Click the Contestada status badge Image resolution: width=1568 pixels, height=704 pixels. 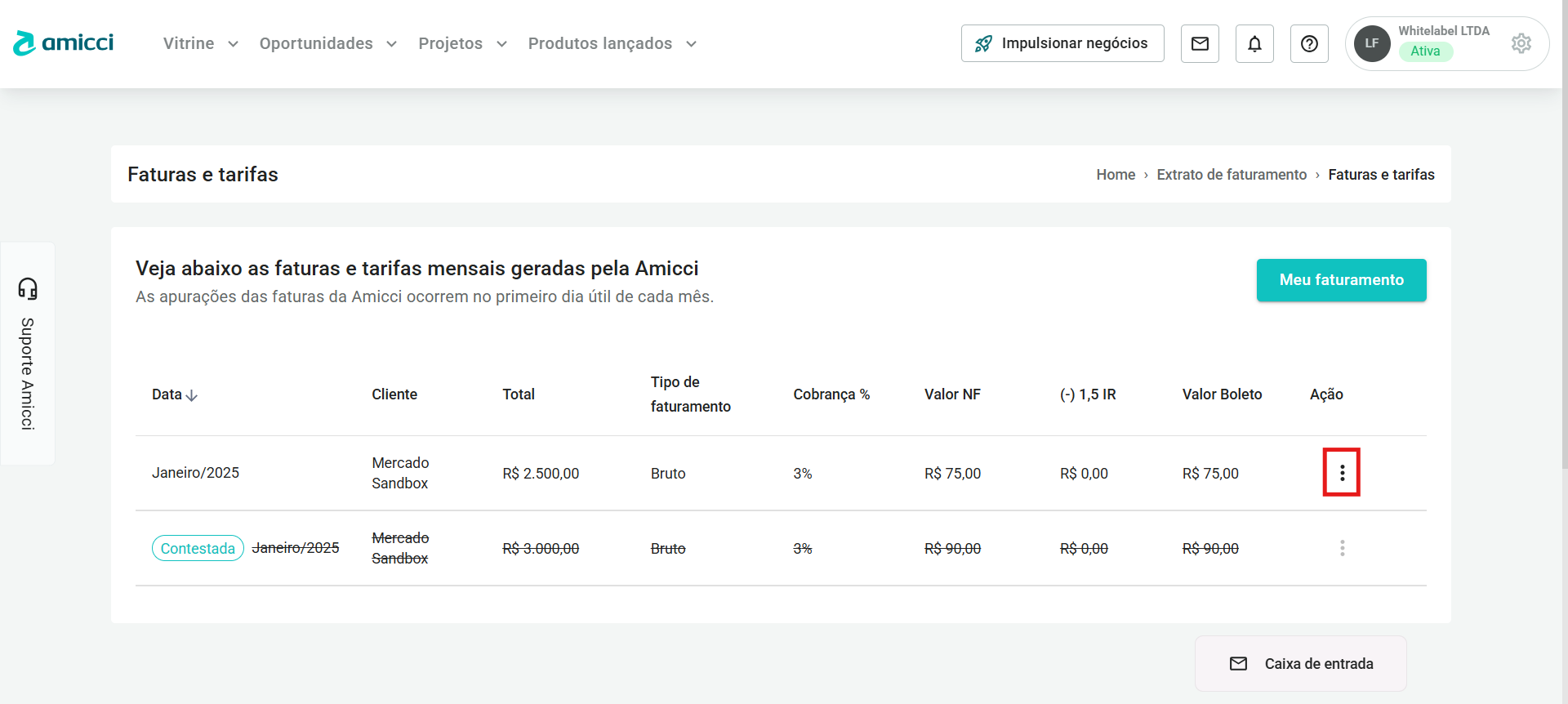[x=198, y=548]
